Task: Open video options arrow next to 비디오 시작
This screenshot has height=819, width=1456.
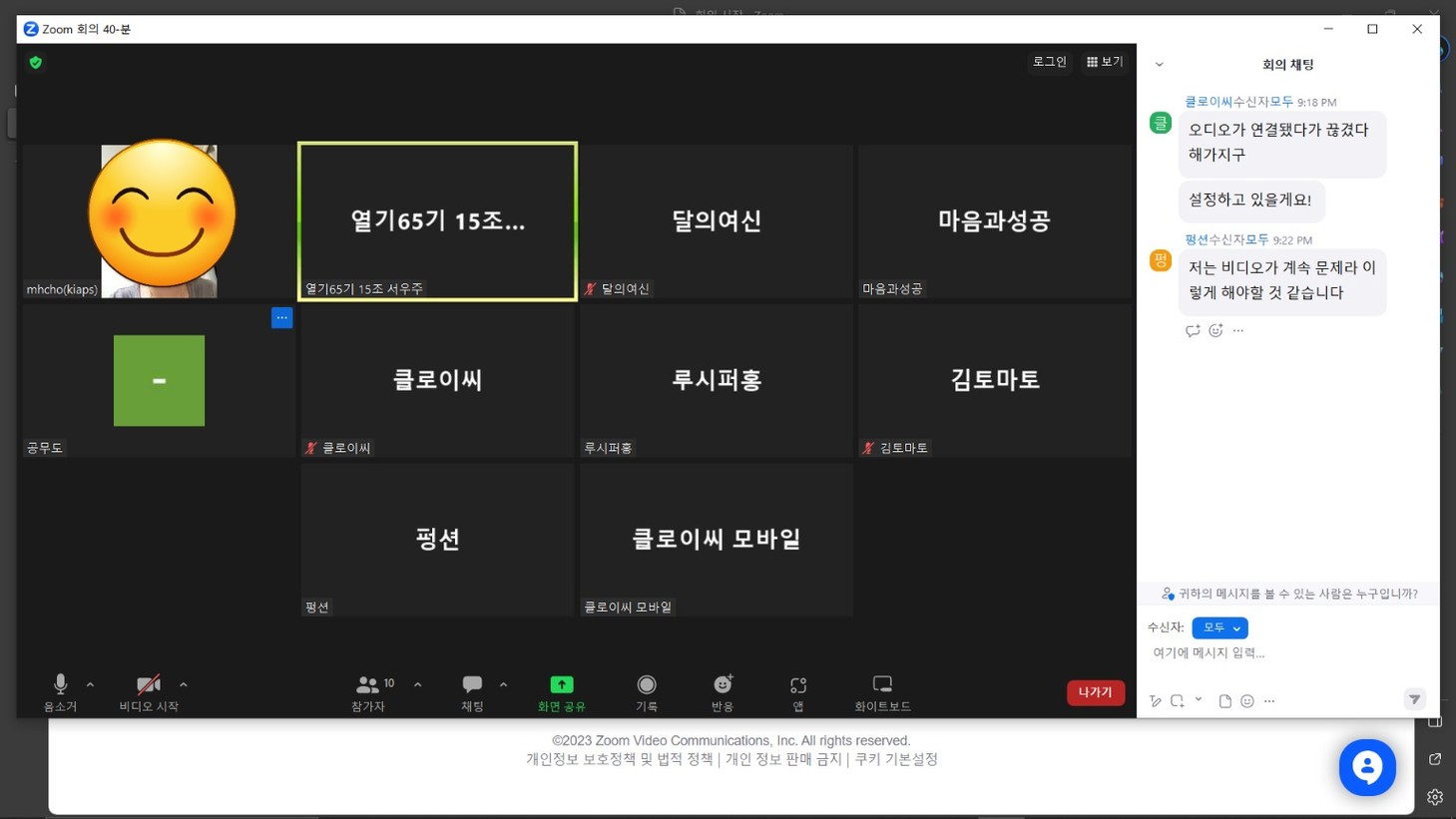Action: click(x=183, y=684)
